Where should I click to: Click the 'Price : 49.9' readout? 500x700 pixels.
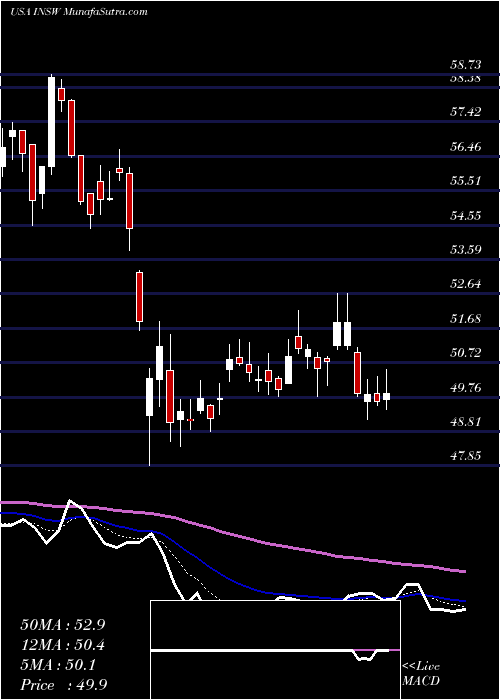coord(62,685)
